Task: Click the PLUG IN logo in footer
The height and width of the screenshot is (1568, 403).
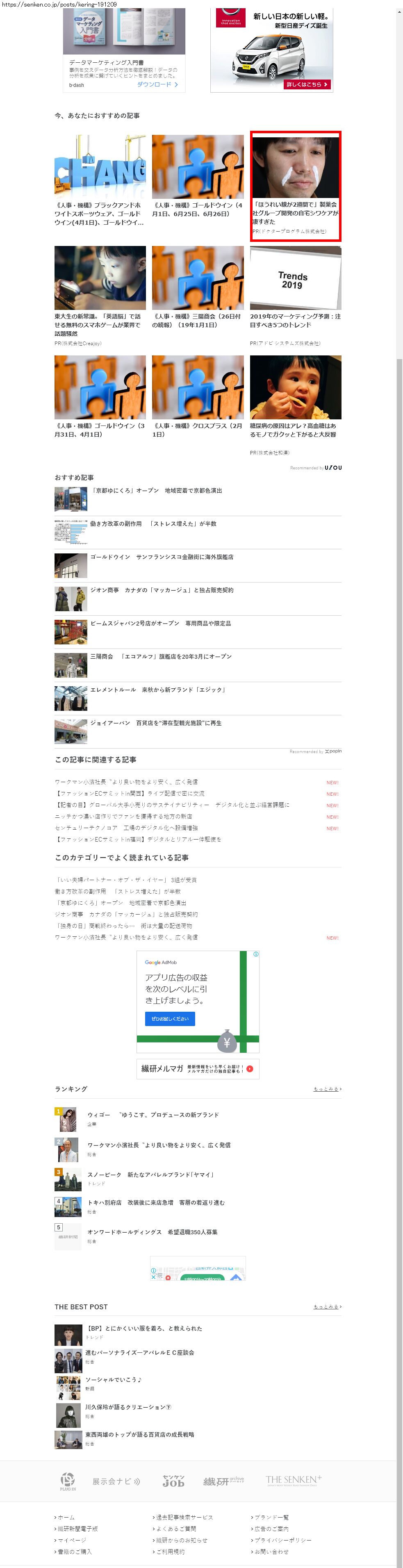Action: pyautogui.click(x=68, y=1481)
